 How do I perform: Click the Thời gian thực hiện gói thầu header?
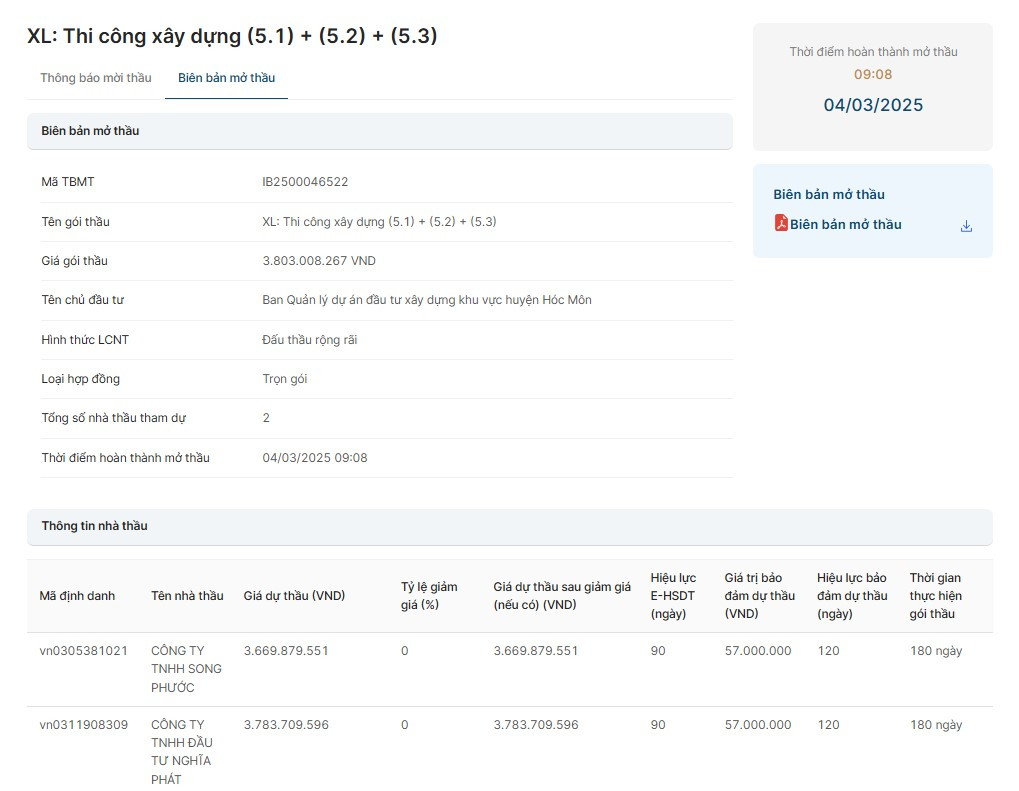point(935,596)
